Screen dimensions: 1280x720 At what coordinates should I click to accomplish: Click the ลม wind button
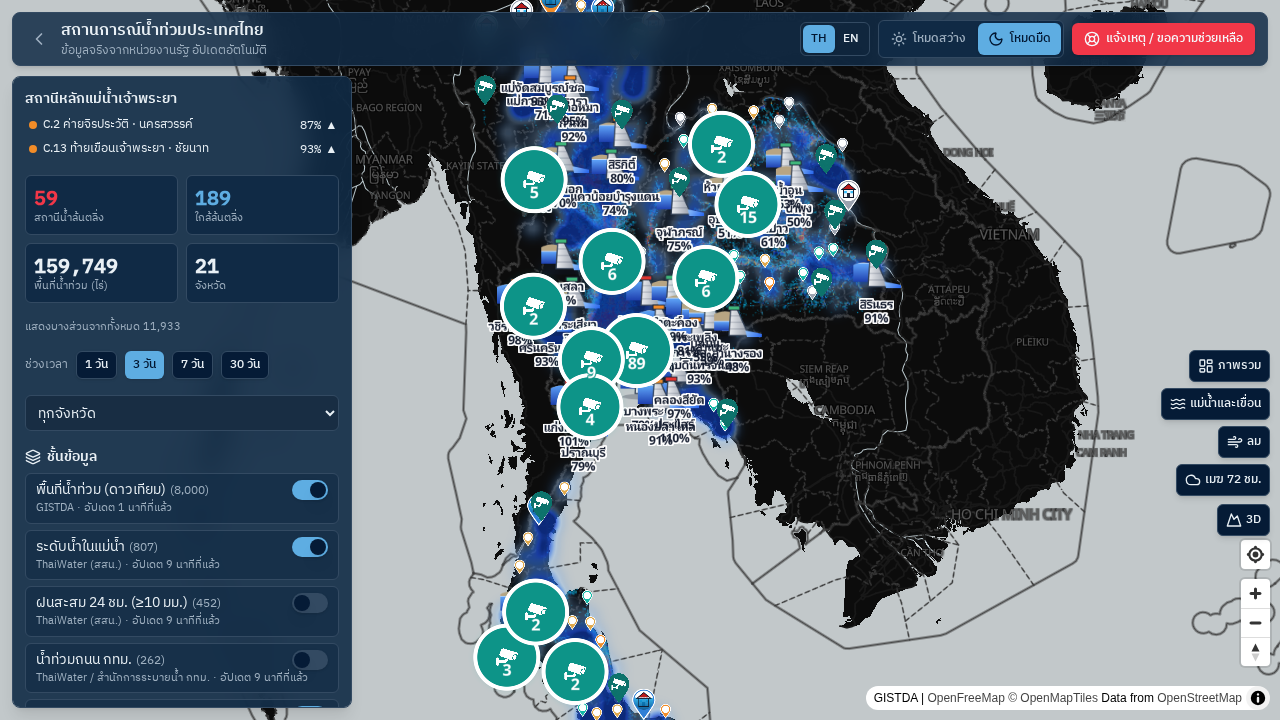coord(1244,442)
